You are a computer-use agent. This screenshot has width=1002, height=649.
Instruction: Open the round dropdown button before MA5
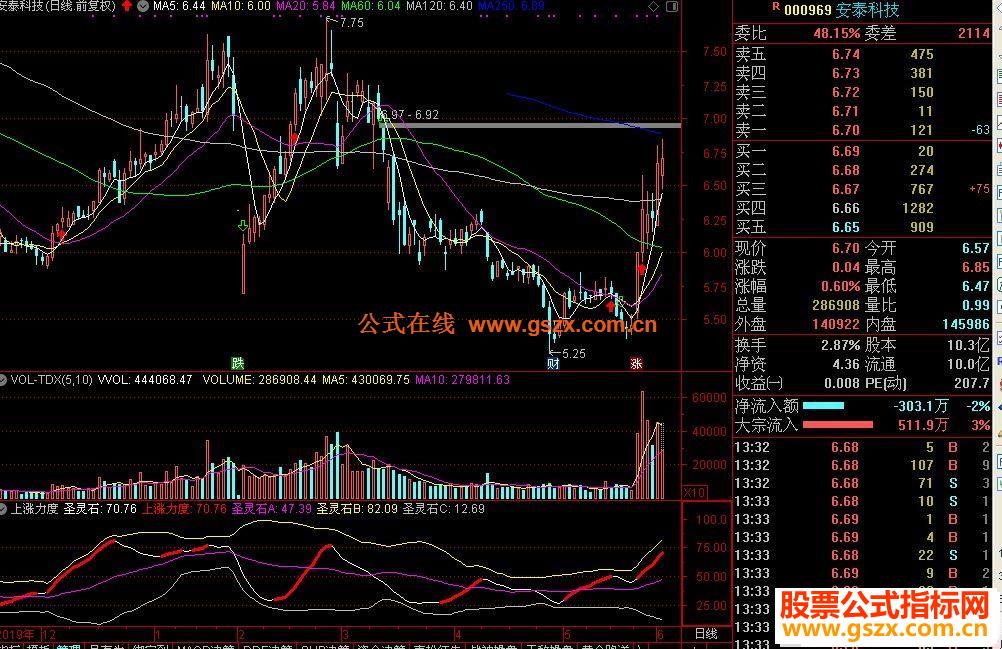[x=143, y=6]
